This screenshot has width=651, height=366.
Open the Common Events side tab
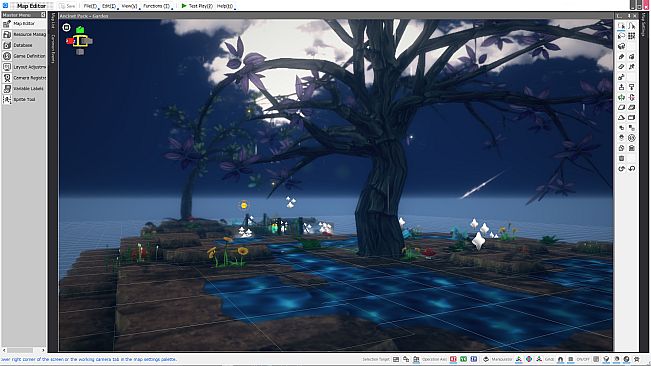(x=53, y=49)
